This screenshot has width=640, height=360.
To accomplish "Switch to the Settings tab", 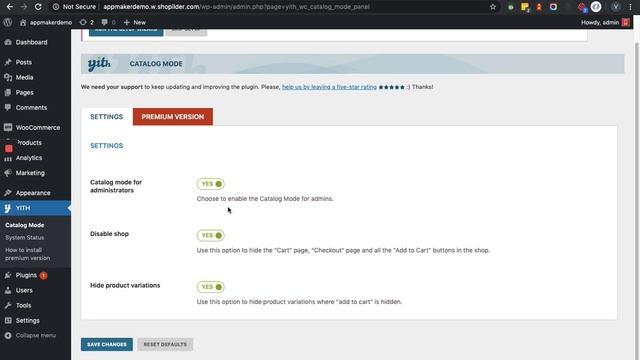I will click(107, 117).
